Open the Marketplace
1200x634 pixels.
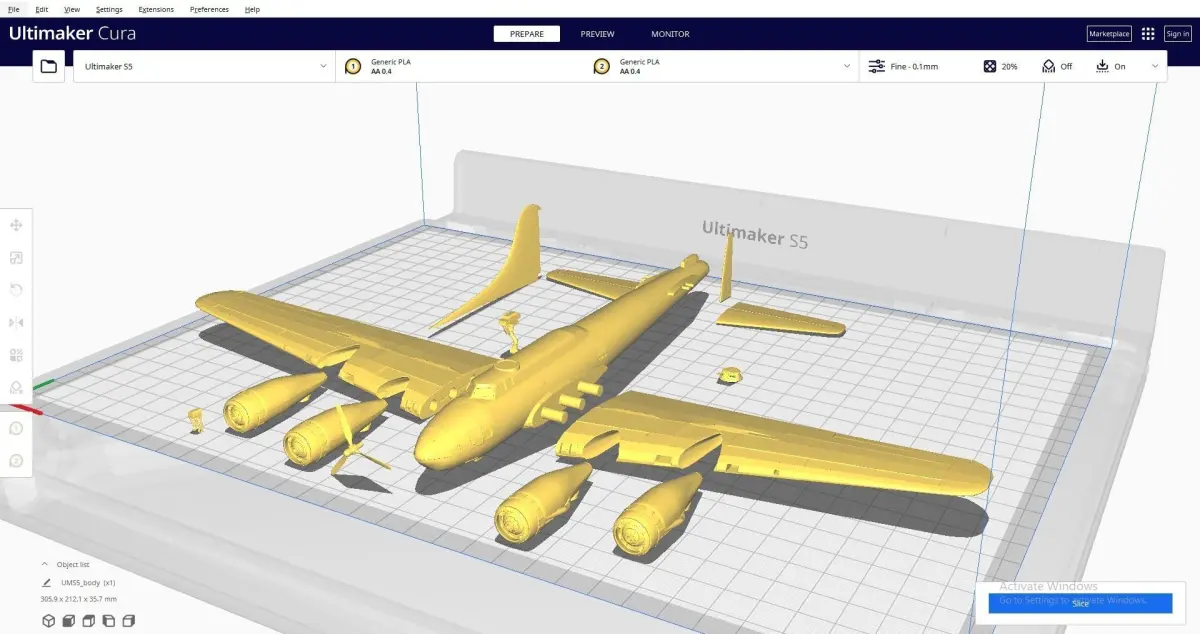(x=1109, y=34)
